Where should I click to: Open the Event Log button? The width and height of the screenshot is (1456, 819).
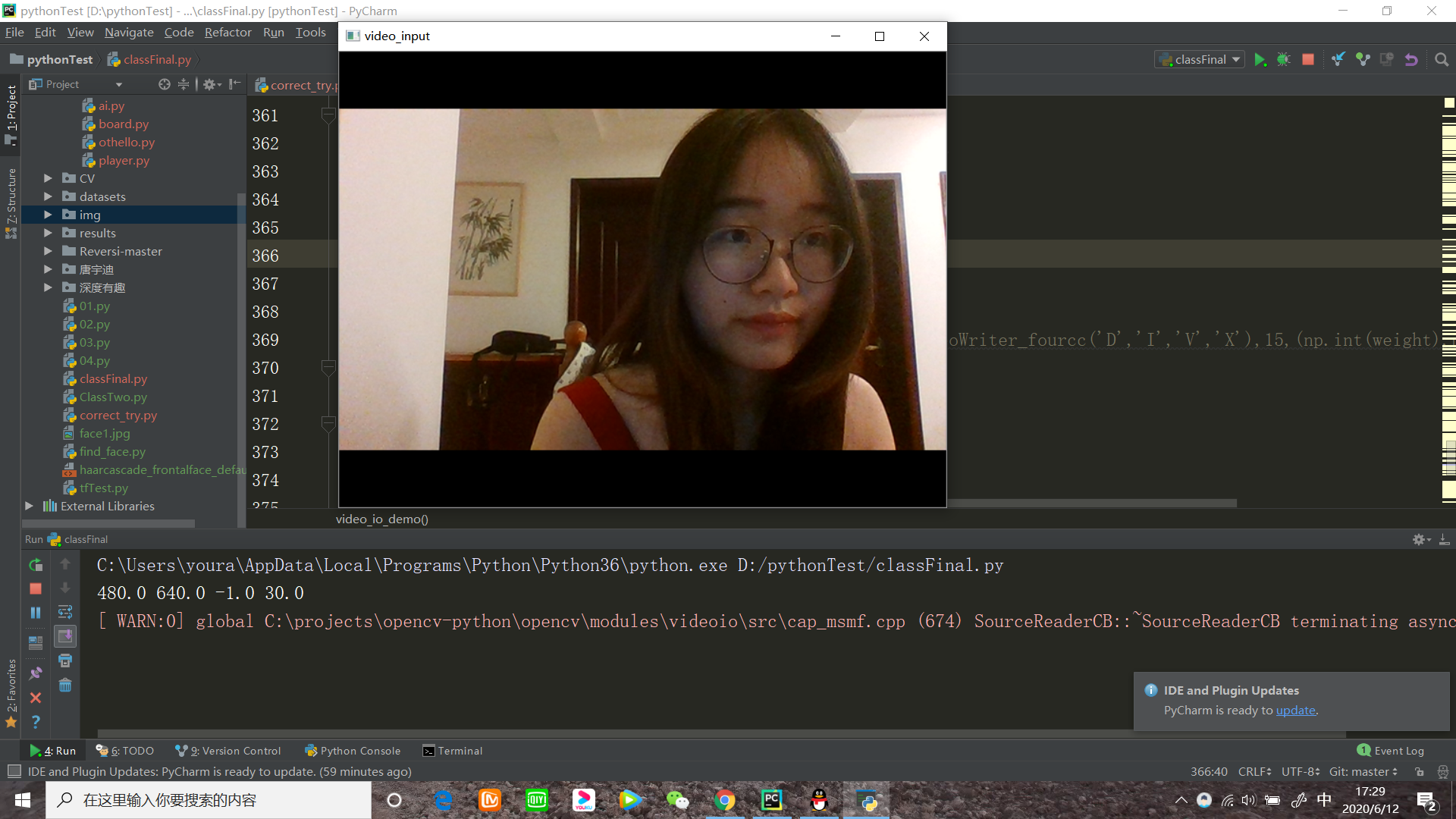1391,751
